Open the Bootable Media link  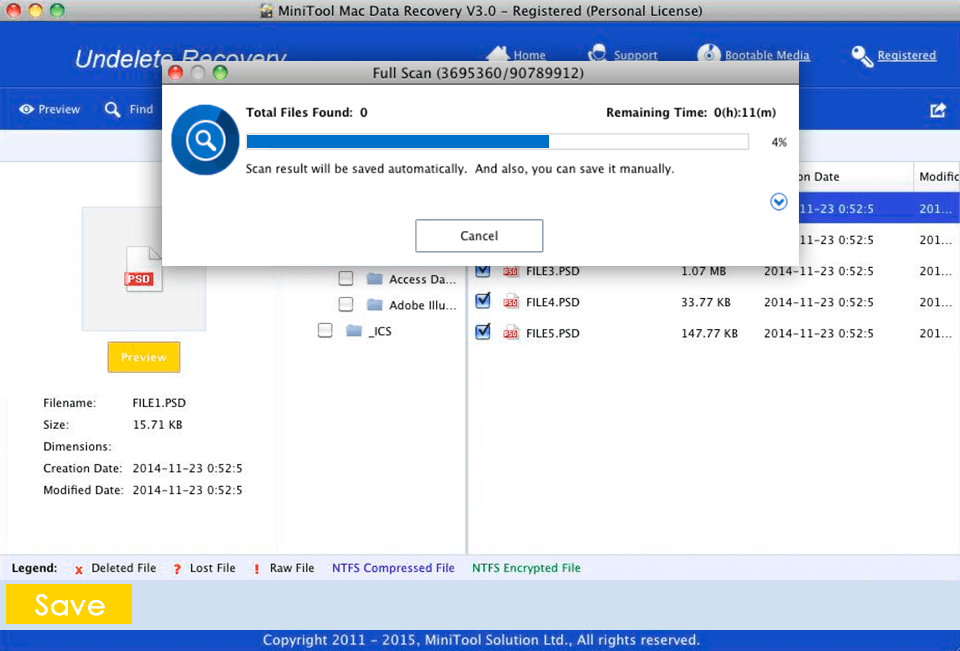pos(767,55)
